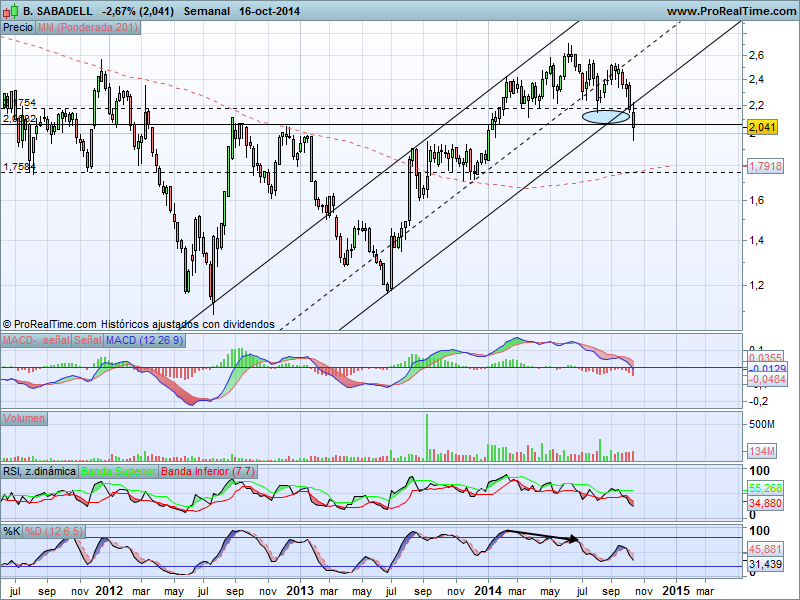
Task: Click the 500M volume axis label
Action: coord(762,424)
